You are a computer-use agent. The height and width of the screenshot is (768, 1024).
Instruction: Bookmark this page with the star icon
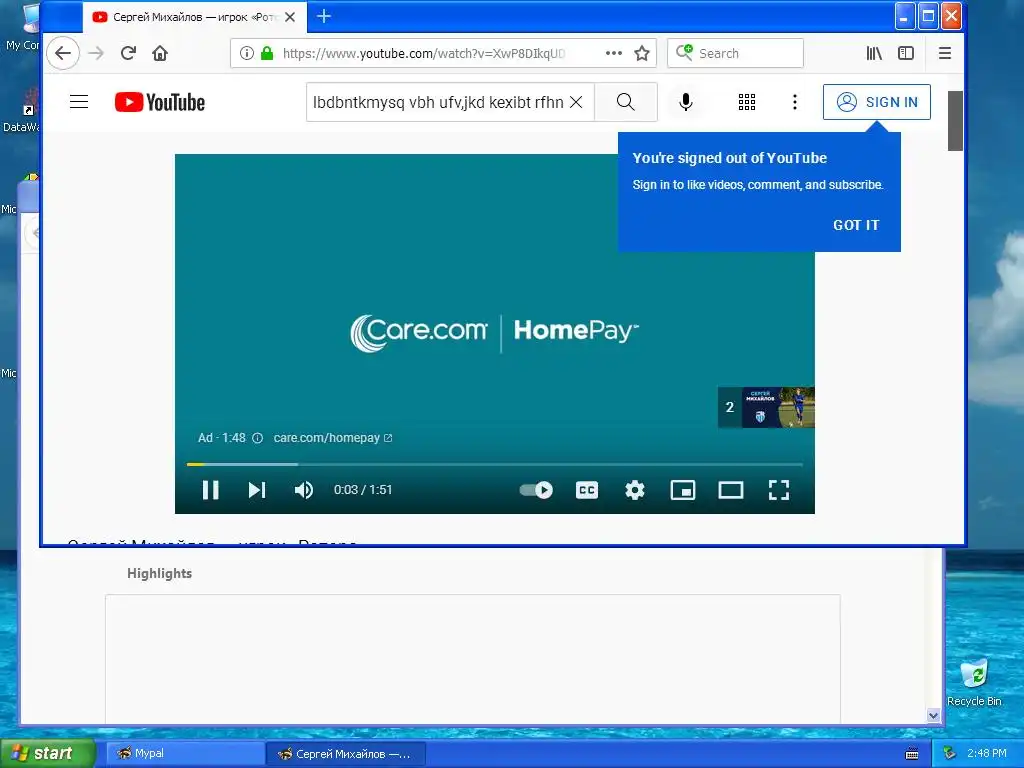pyautogui.click(x=642, y=54)
